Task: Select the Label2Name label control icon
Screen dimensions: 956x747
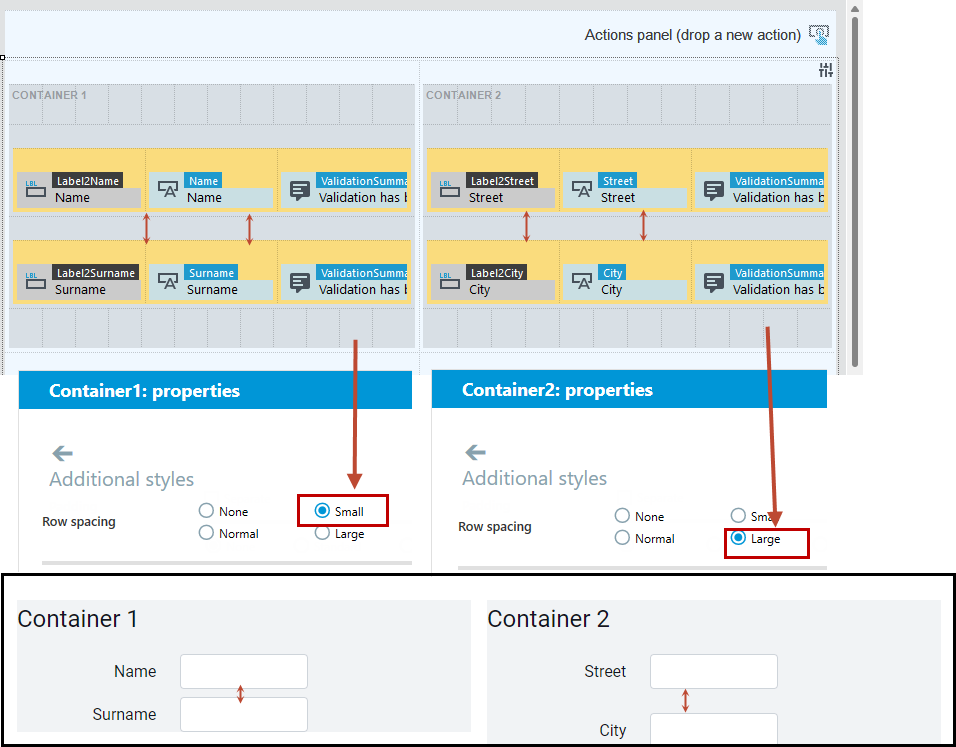Action: (x=36, y=190)
